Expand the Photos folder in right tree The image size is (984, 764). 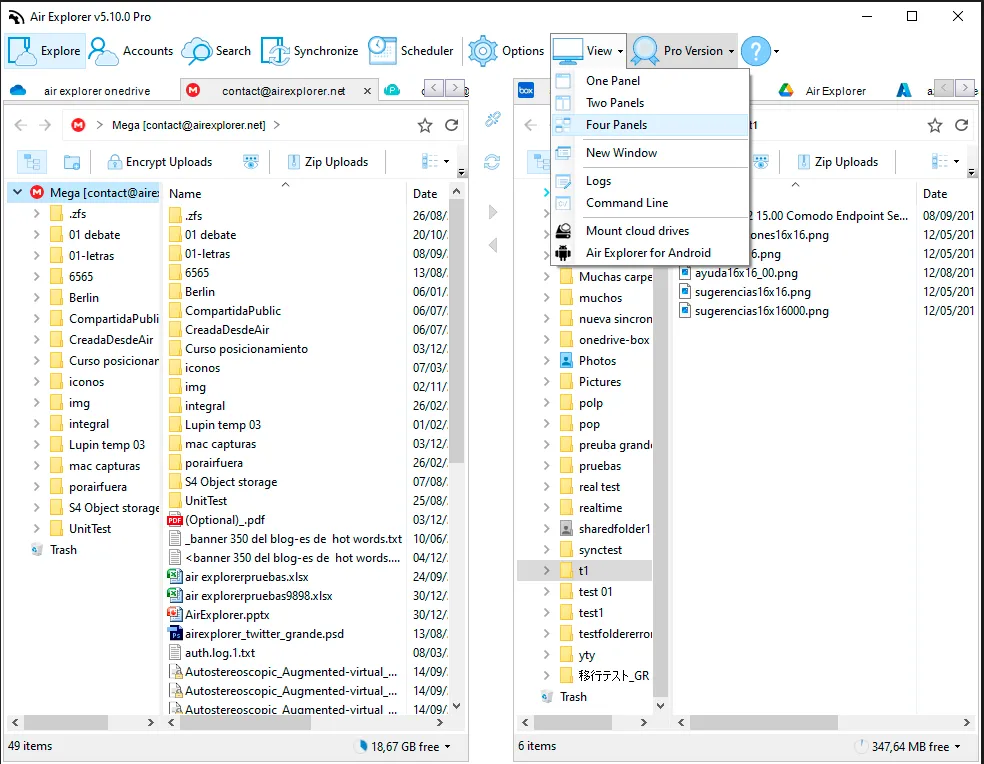[547, 361]
